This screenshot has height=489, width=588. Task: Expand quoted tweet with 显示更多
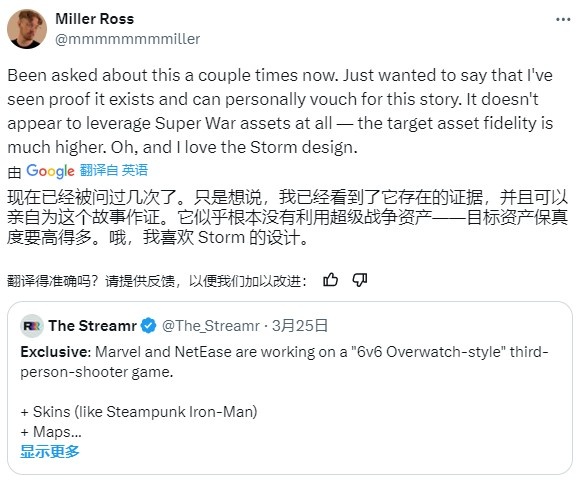pyautogui.click(x=50, y=452)
